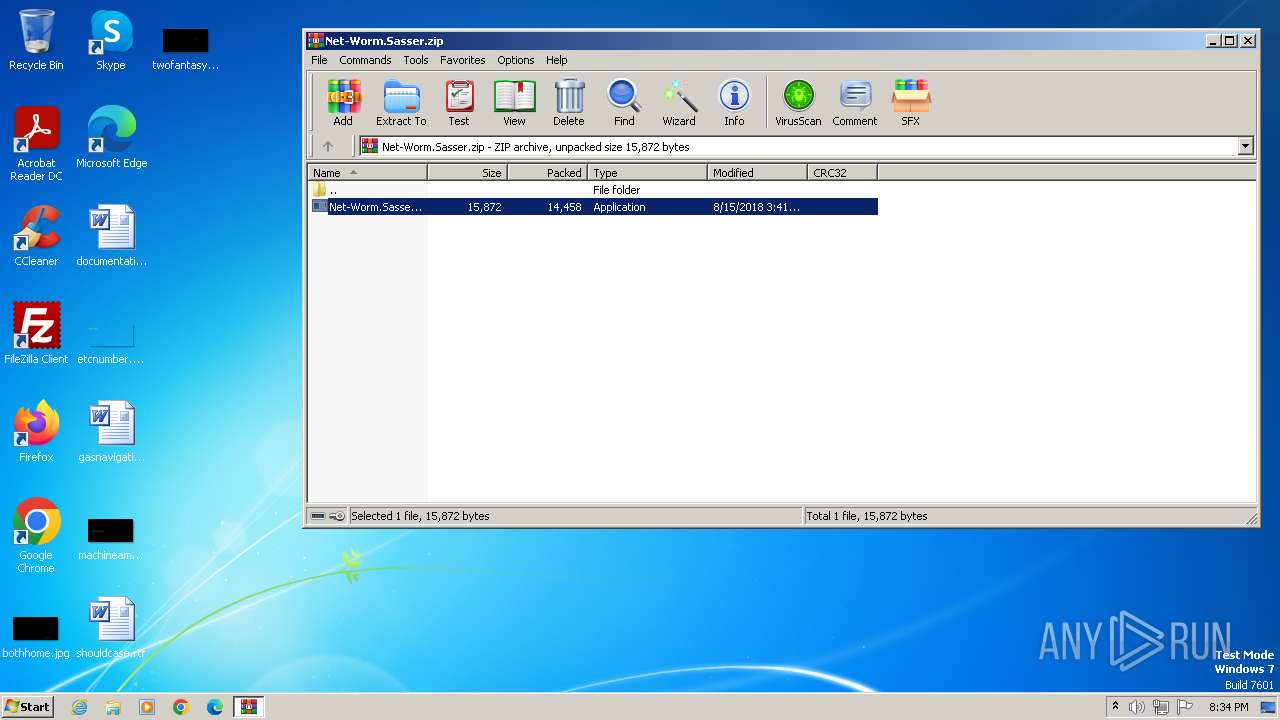
Task: Sort by the Name column header
Action: click(x=367, y=173)
